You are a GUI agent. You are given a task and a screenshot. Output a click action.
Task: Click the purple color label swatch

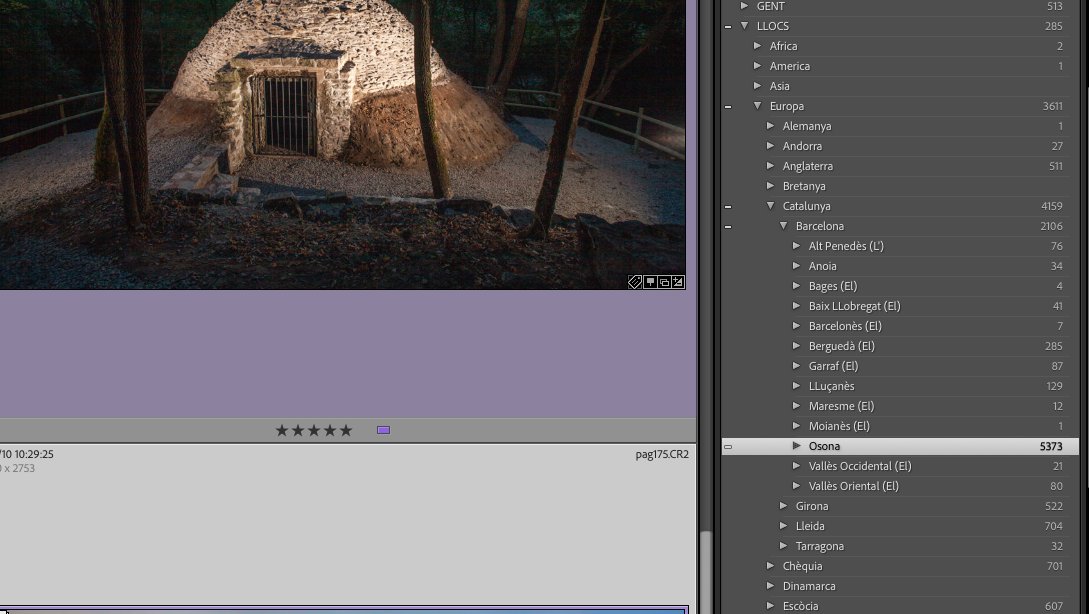(x=383, y=431)
